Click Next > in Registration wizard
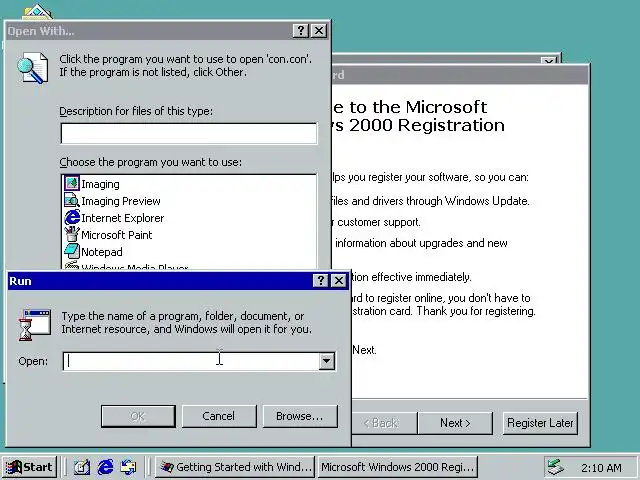Viewport: 640px width, 480px height. coord(455,423)
